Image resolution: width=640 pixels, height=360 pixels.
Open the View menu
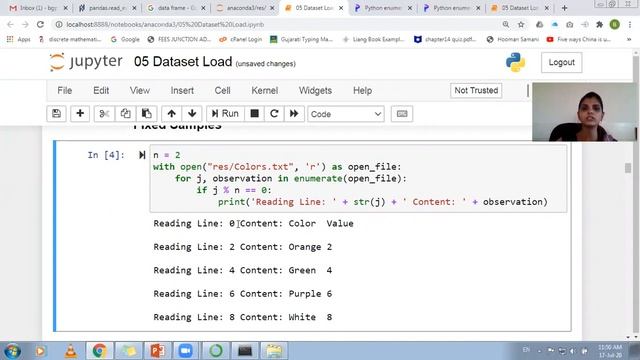[x=140, y=91]
